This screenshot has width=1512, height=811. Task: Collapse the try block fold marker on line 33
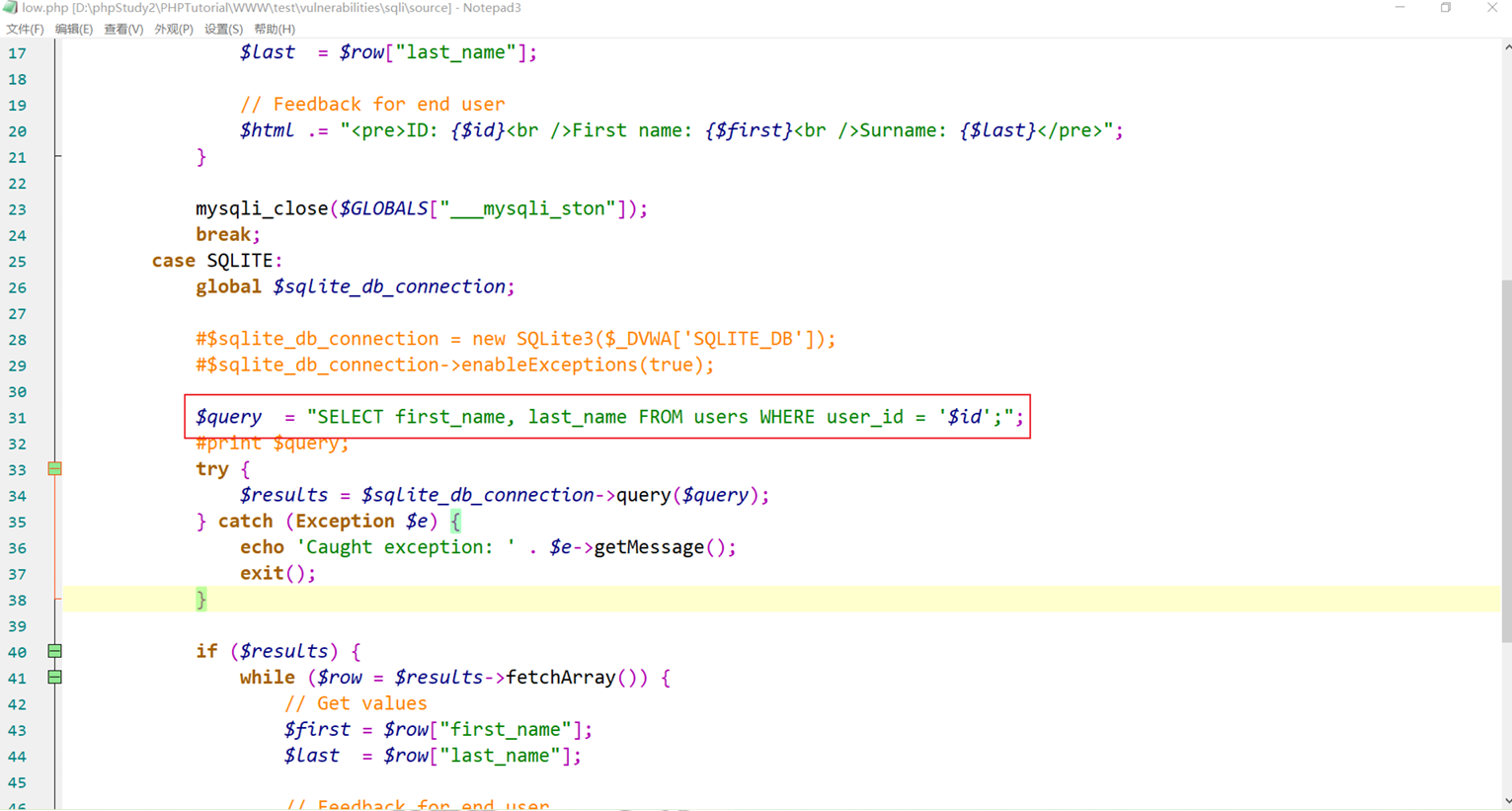tap(55, 469)
